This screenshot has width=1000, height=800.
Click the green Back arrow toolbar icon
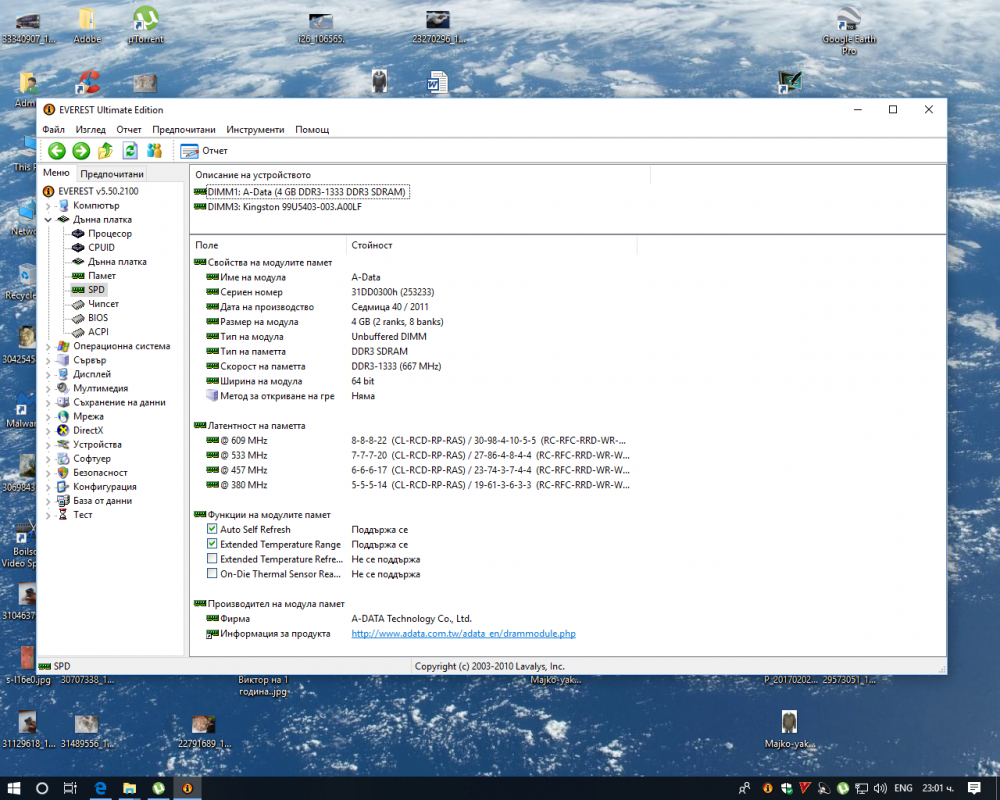(57, 151)
